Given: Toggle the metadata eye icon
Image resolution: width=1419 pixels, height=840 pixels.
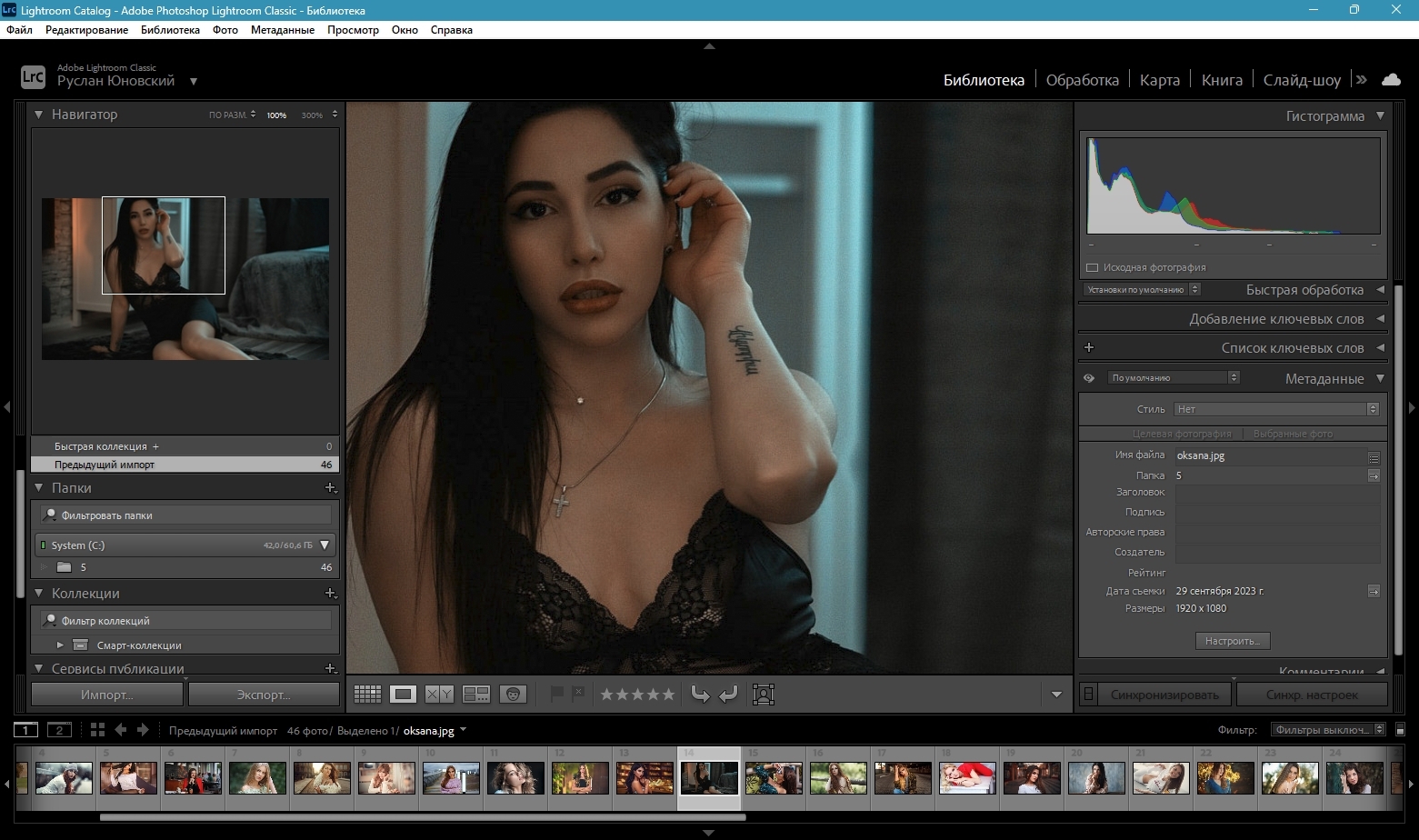Looking at the screenshot, I should click(x=1089, y=378).
